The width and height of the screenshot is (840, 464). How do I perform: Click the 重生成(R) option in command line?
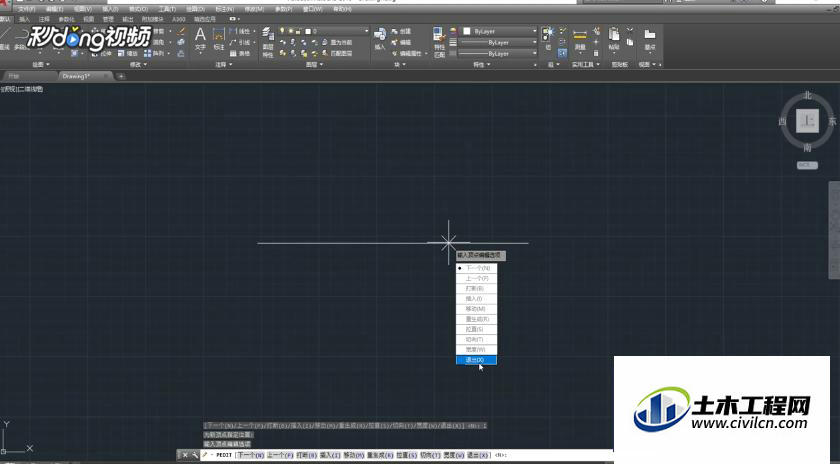click(x=380, y=455)
